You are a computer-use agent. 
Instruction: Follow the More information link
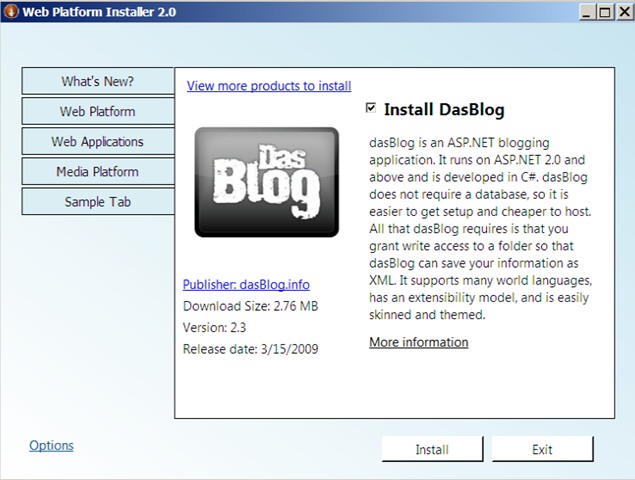click(x=419, y=342)
